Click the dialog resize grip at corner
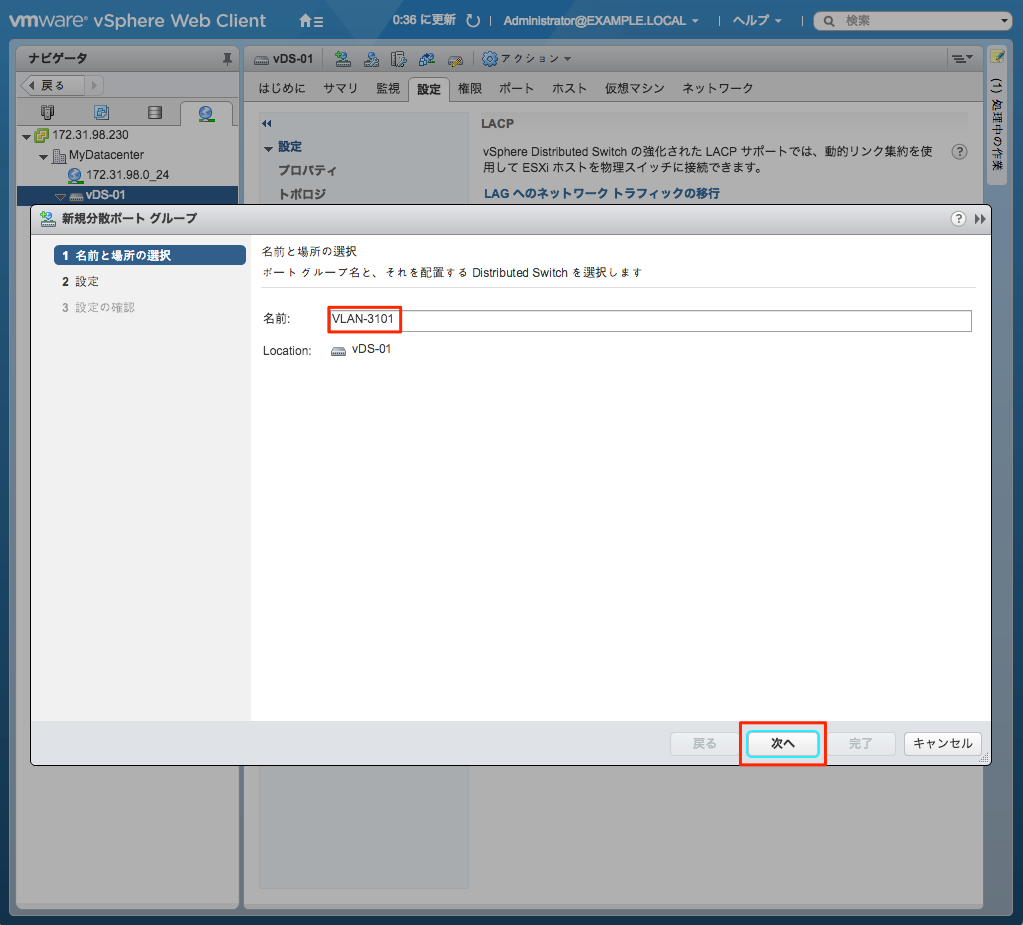Screen dimensions: 1023x925 point(984,757)
